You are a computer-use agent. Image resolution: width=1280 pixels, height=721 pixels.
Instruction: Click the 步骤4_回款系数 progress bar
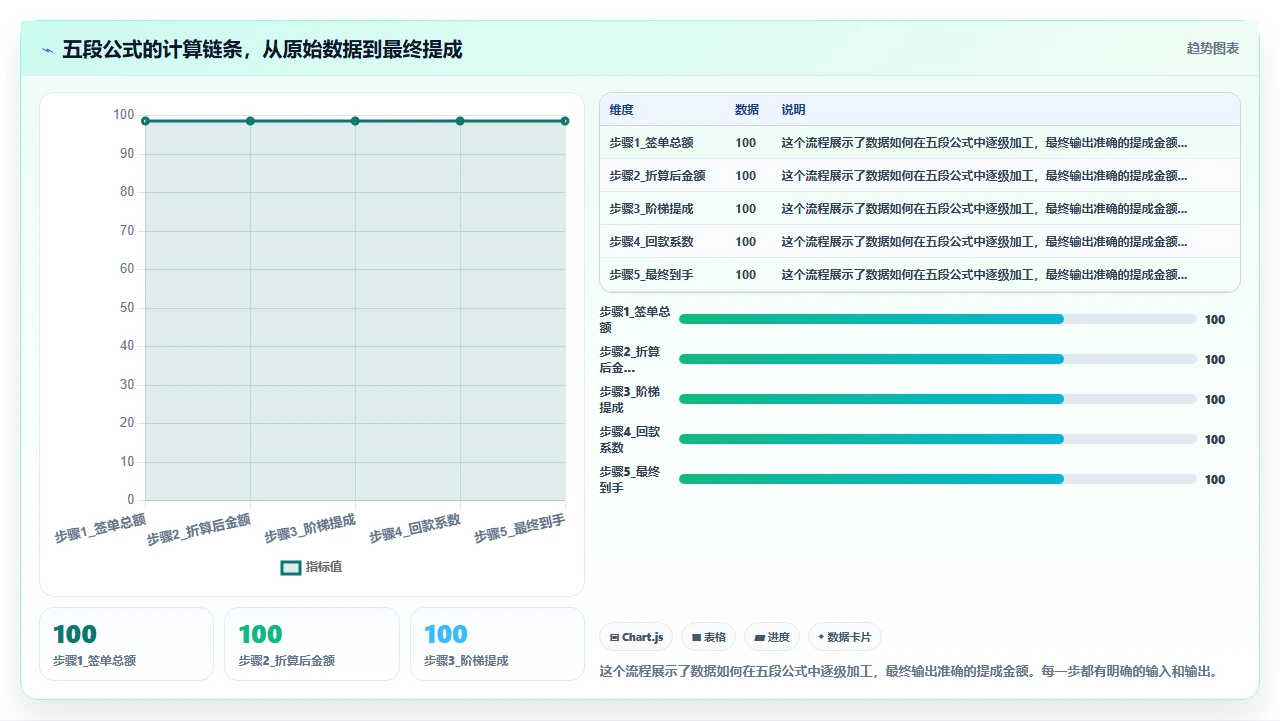(x=938, y=439)
